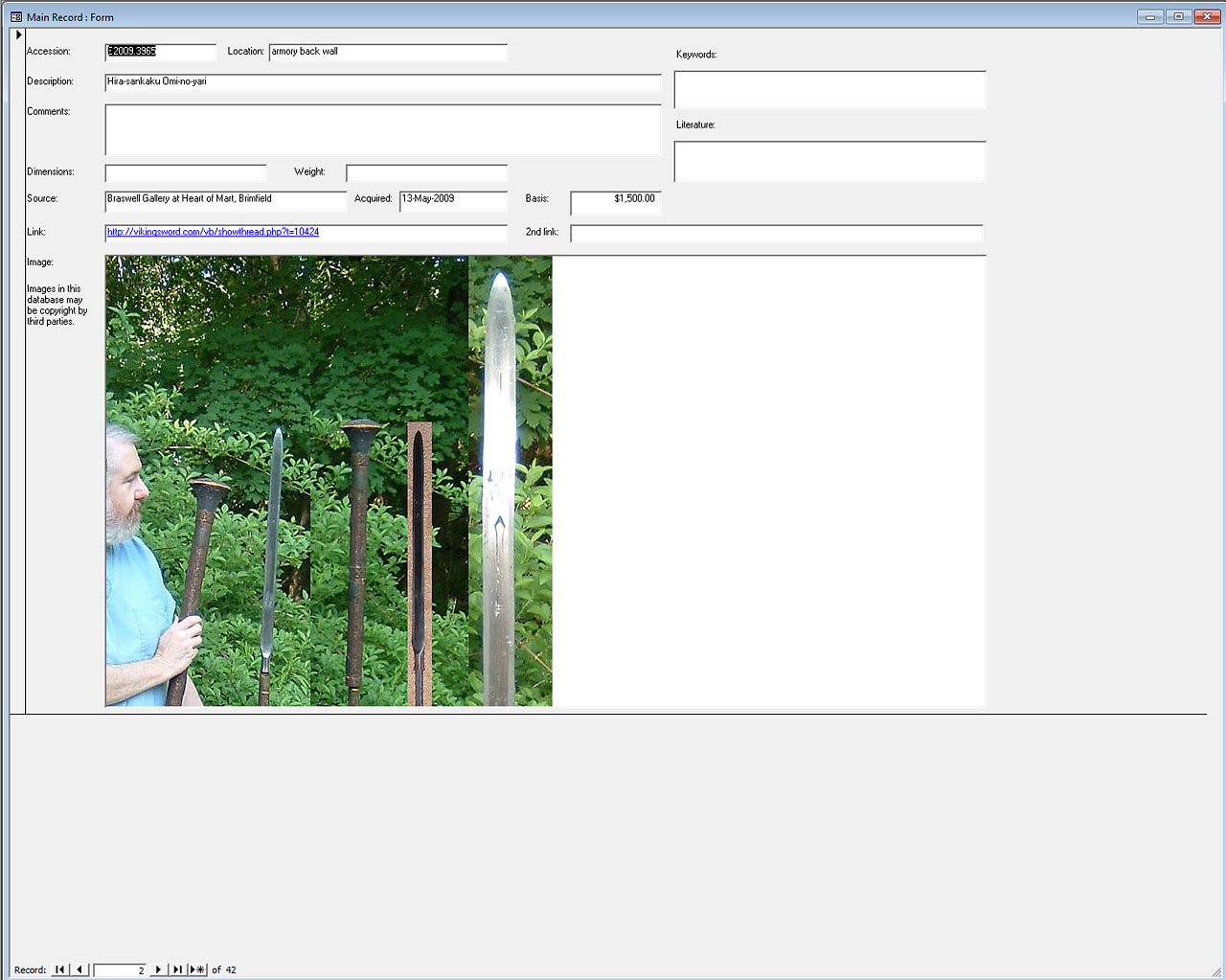Click the Acquired label
This screenshot has height=980, width=1226.
tap(374, 199)
